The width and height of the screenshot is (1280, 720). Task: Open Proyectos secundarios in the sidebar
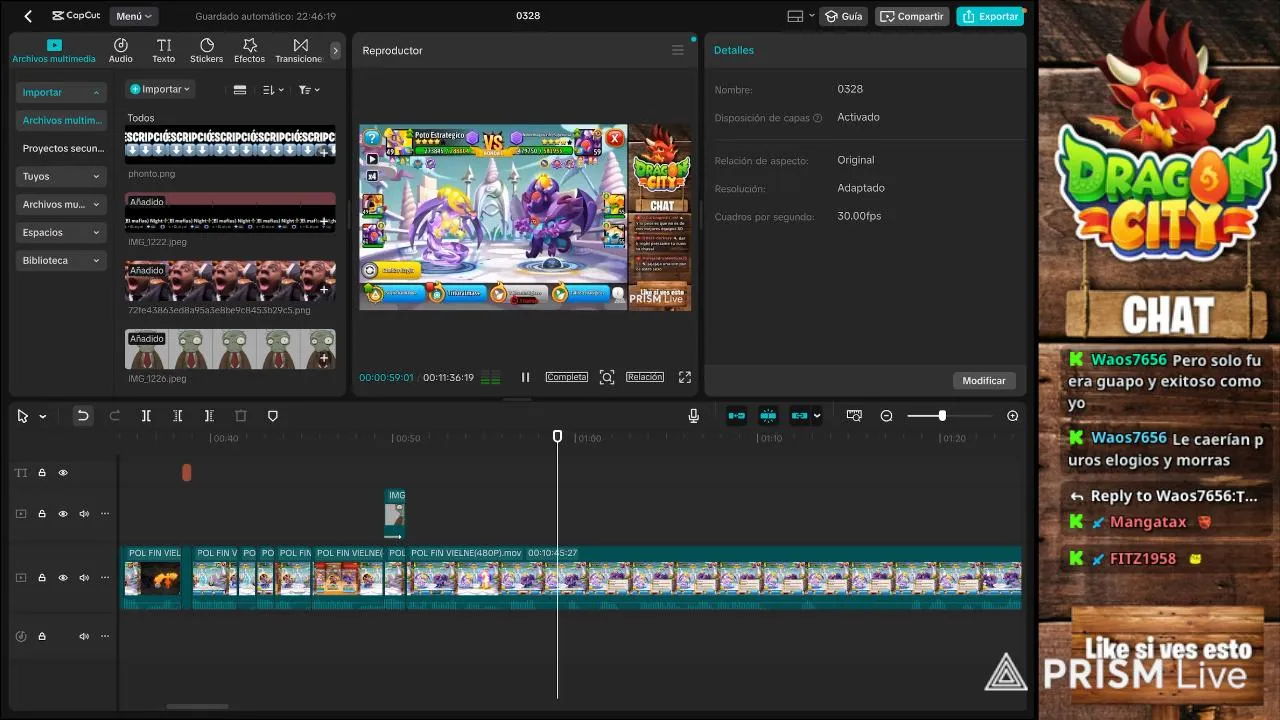tap(62, 148)
